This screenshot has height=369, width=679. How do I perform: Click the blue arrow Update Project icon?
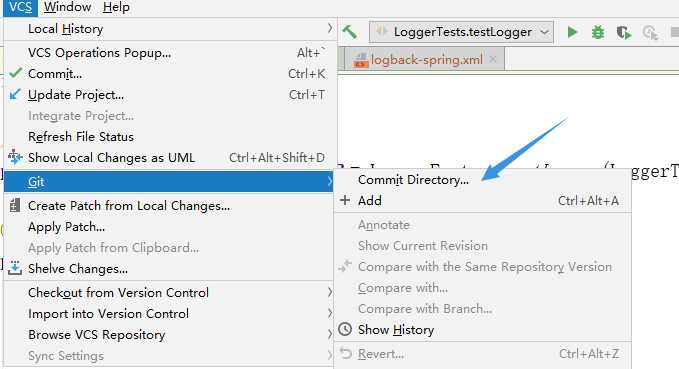[x=15, y=94]
